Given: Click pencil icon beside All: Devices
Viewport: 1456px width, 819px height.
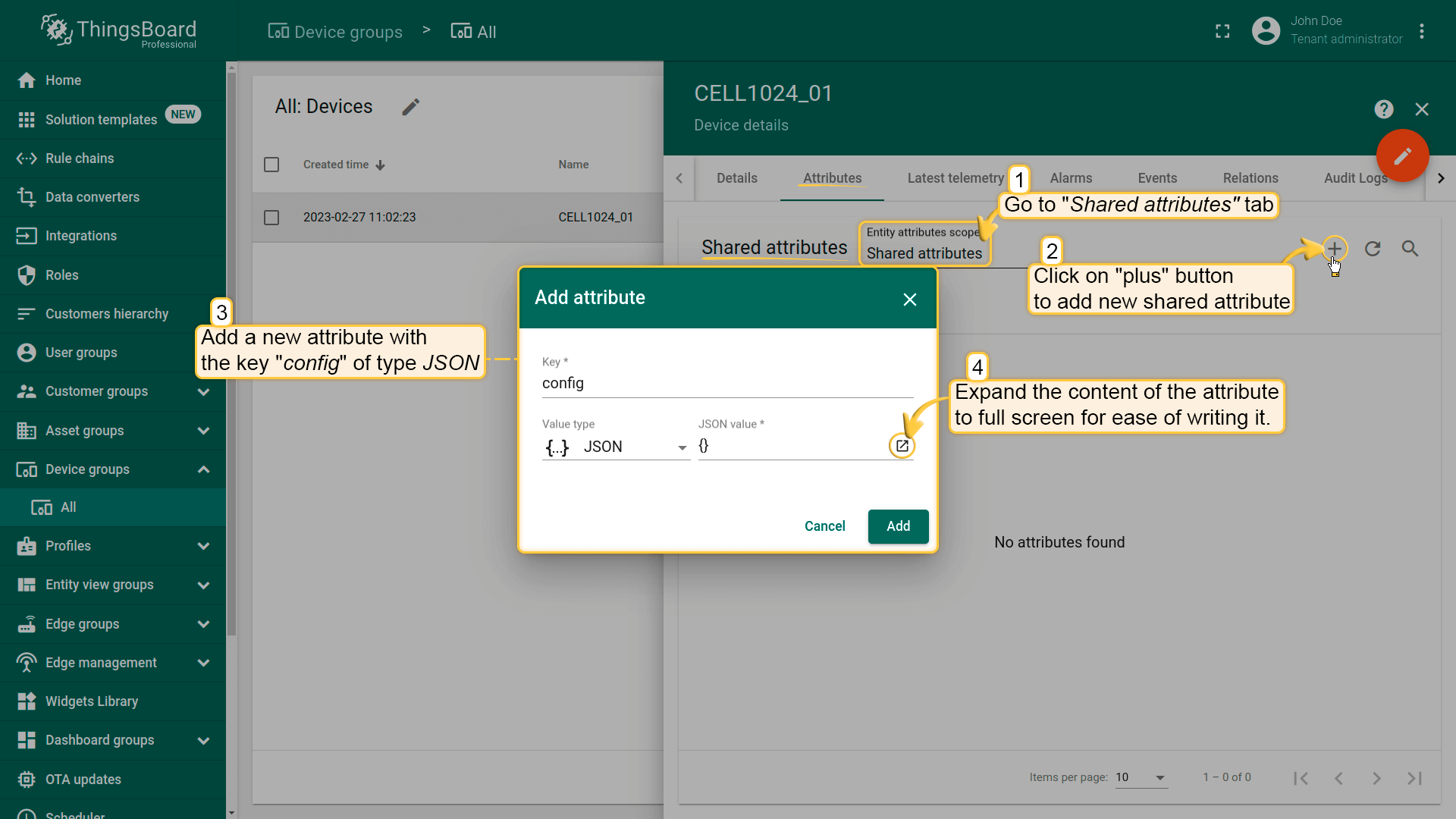Looking at the screenshot, I should 410,107.
